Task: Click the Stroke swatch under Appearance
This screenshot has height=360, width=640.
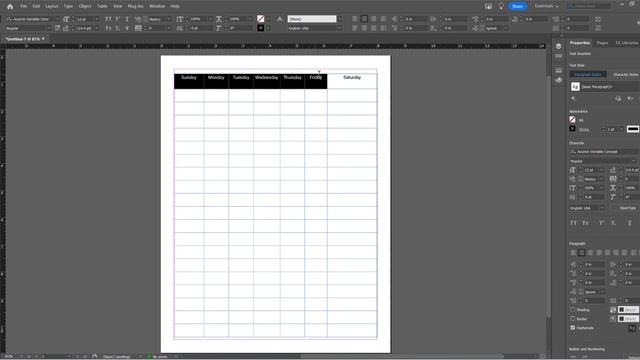Action: click(x=572, y=129)
